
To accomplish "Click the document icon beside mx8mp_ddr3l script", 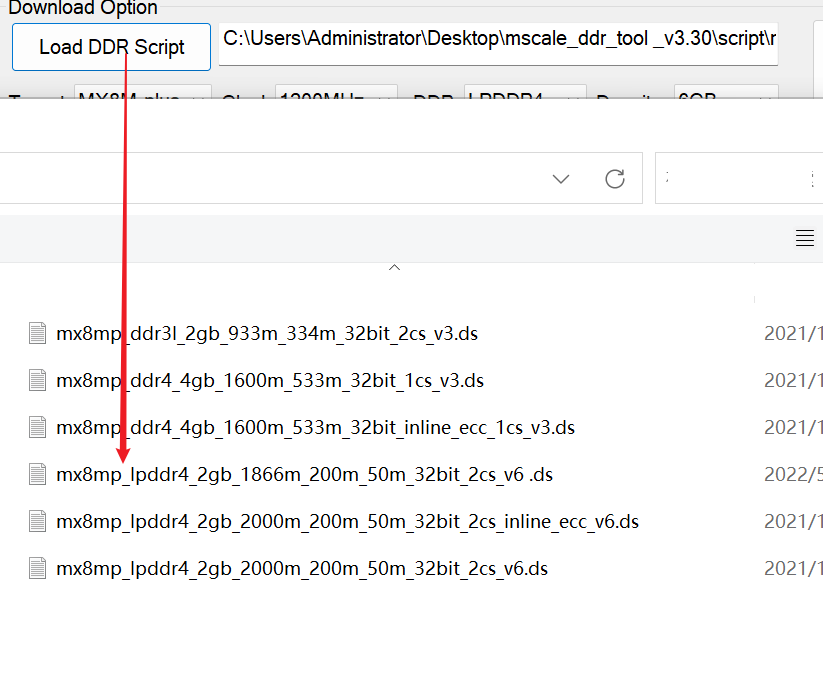I will point(37,333).
